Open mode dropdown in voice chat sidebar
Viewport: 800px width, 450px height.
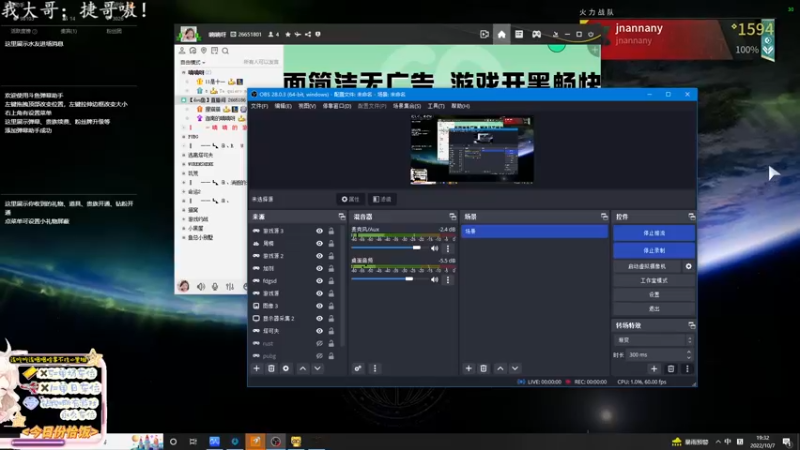click(192, 62)
